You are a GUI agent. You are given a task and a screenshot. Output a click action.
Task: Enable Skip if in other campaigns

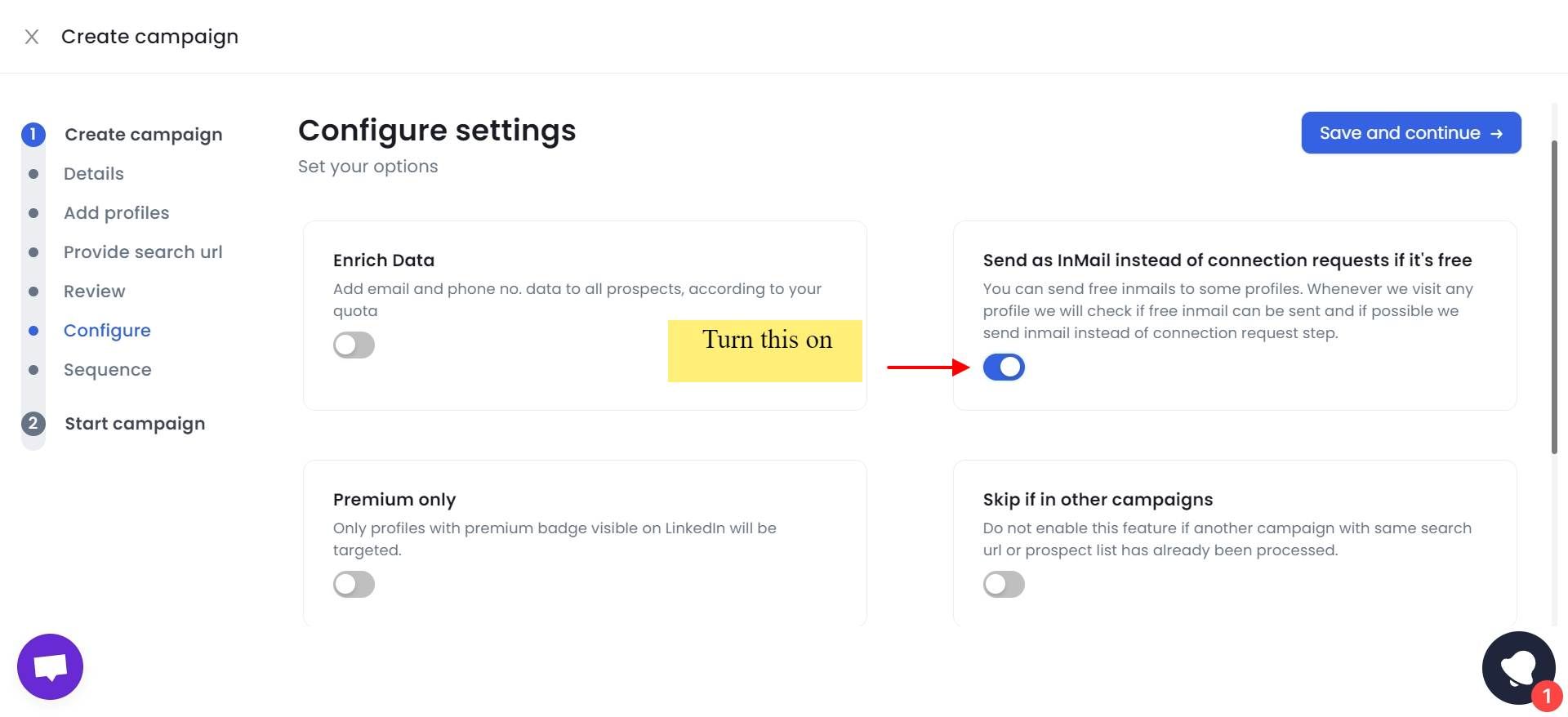pyautogui.click(x=1004, y=584)
